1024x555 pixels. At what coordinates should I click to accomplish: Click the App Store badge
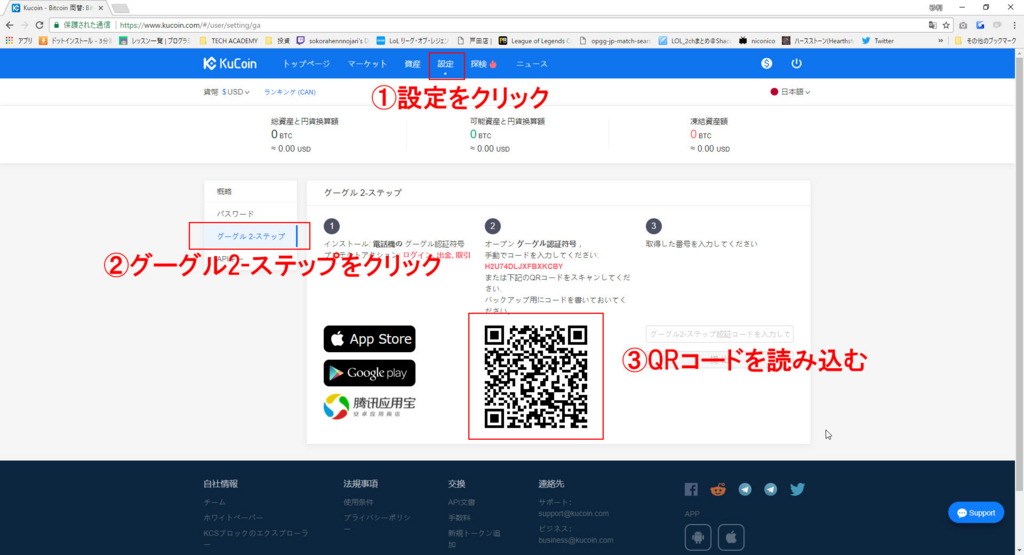pyautogui.click(x=370, y=339)
